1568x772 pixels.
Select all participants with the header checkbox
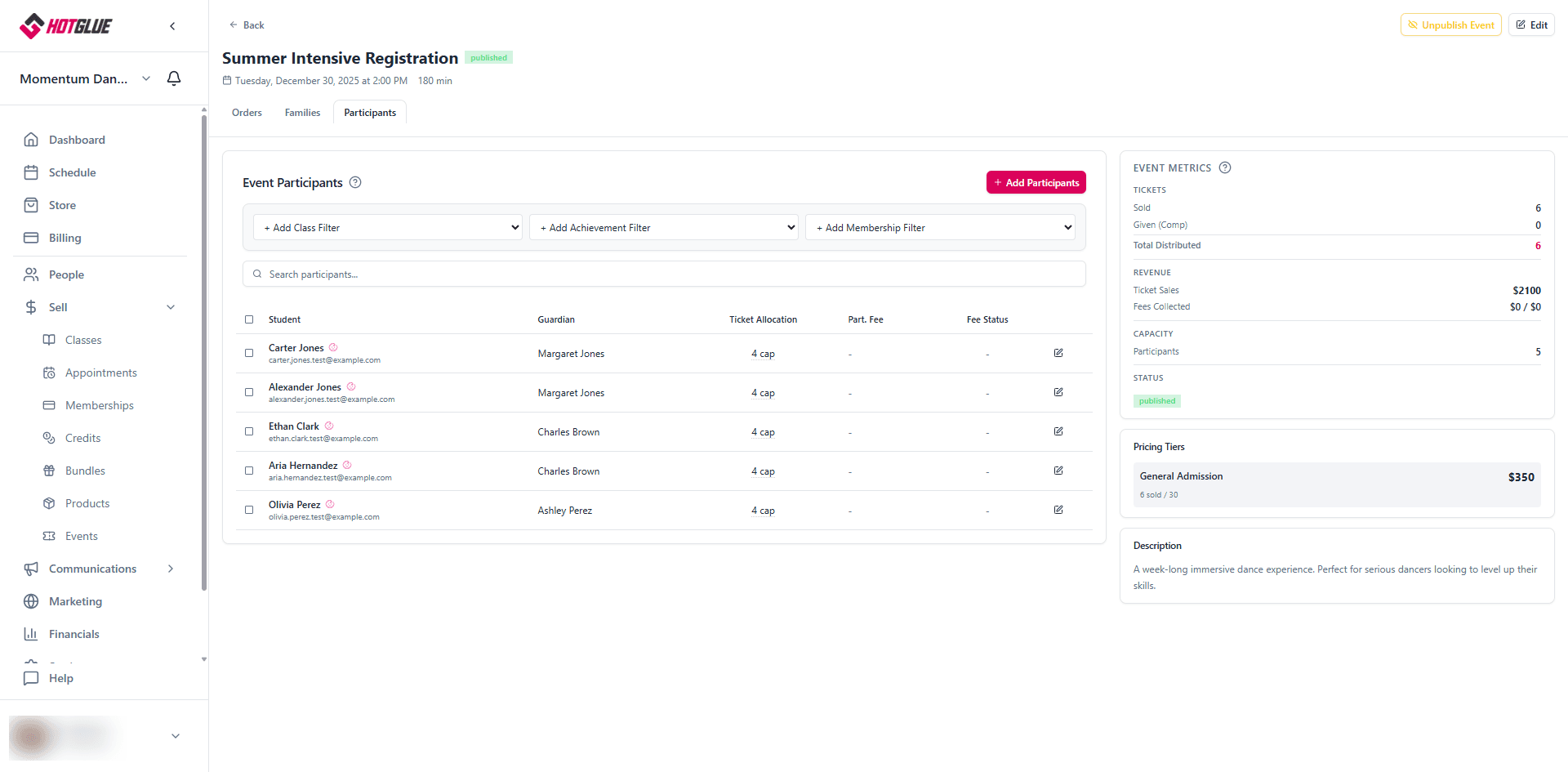click(249, 319)
